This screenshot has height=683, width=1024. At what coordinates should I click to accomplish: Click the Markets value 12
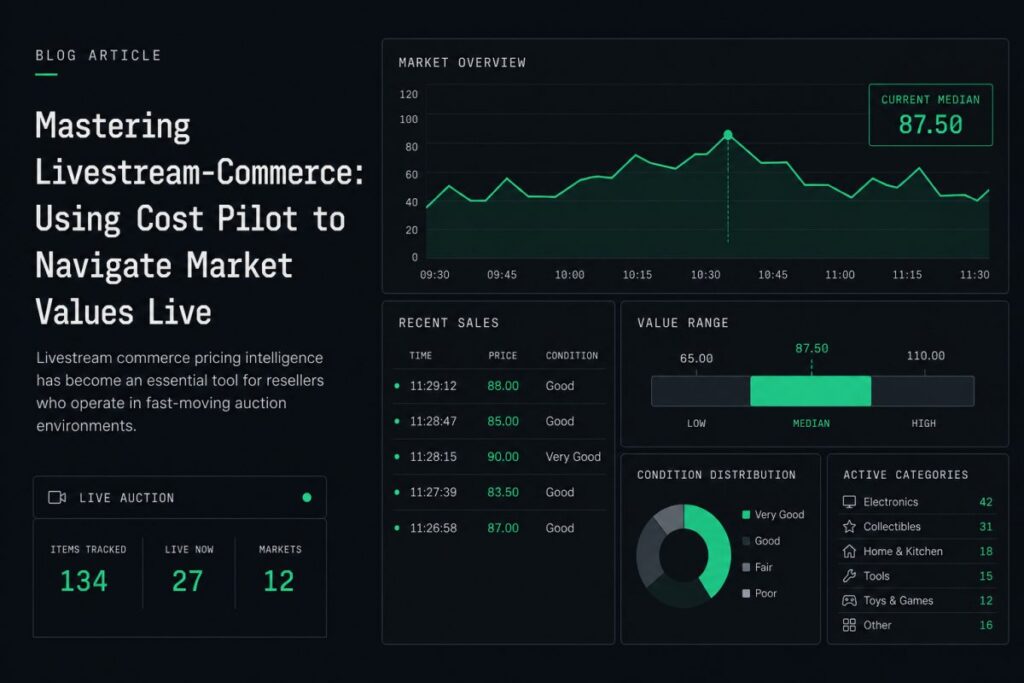pyautogui.click(x=279, y=580)
